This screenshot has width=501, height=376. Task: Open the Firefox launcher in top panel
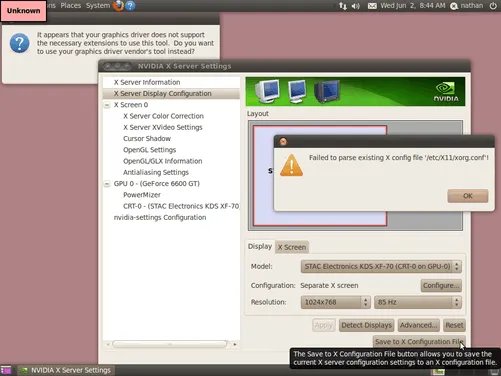pos(118,5)
